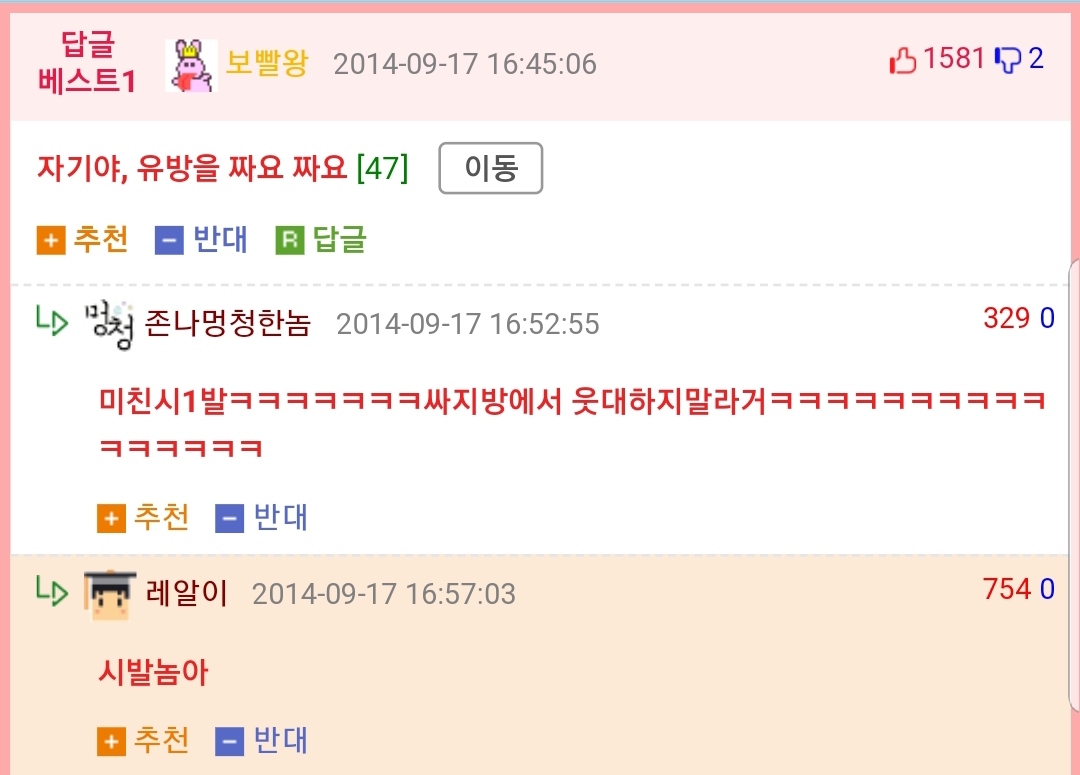This screenshot has height=775, width=1080.
Task: Downvote 존나멍청한놈's reply with 반대
Action: point(262,517)
